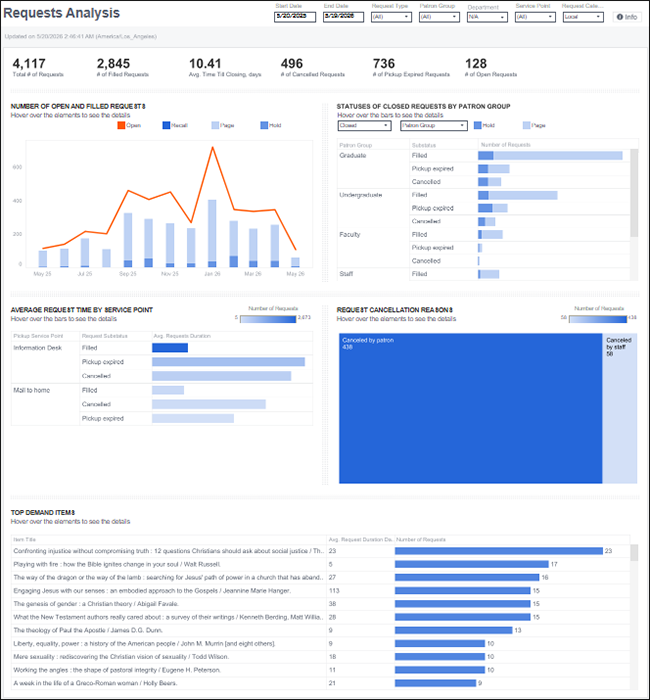Click the 128 open requests value
This screenshot has width=650, height=700.
click(x=476, y=63)
